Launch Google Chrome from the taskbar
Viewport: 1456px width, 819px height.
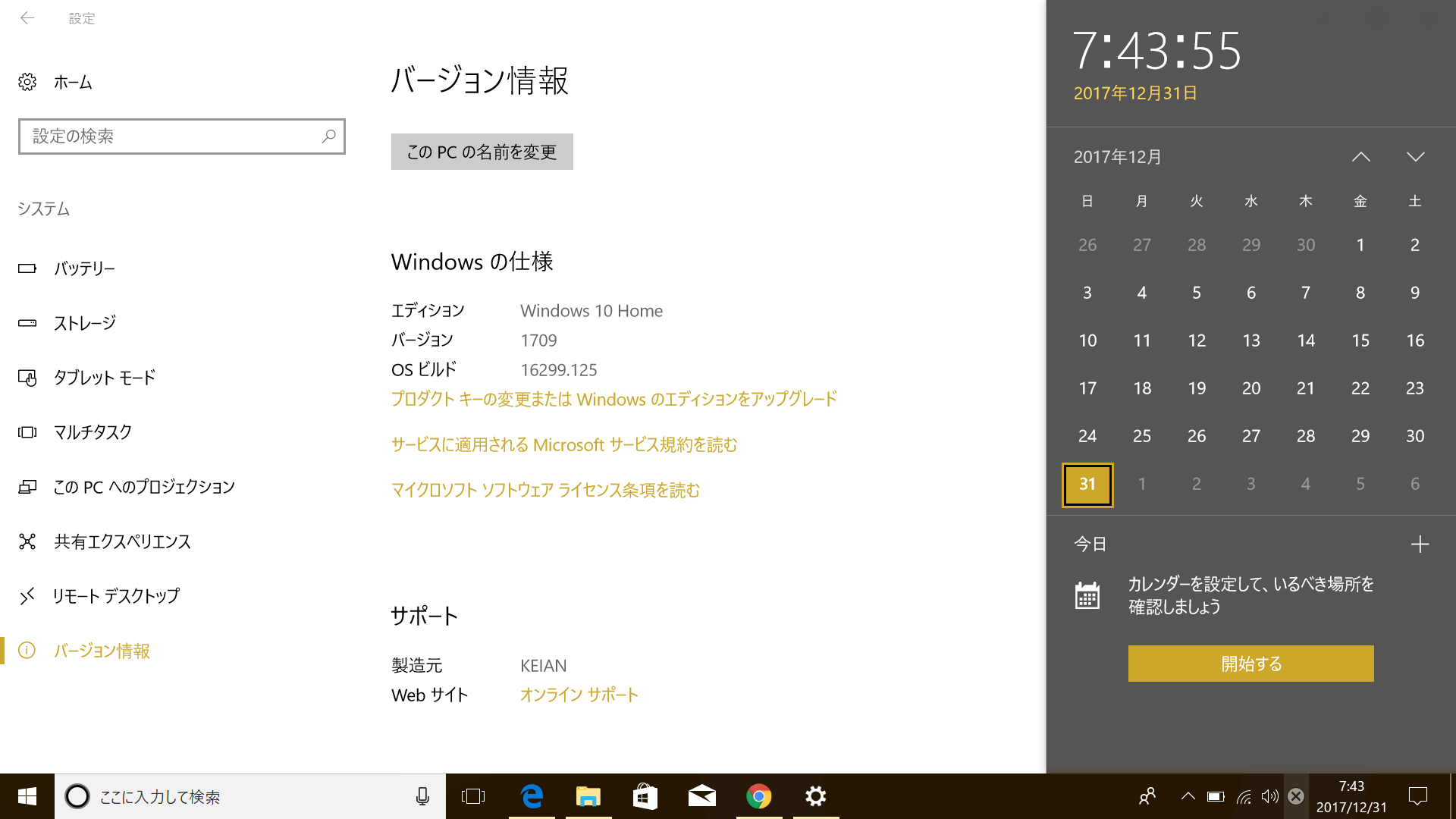pyautogui.click(x=758, y=796)
